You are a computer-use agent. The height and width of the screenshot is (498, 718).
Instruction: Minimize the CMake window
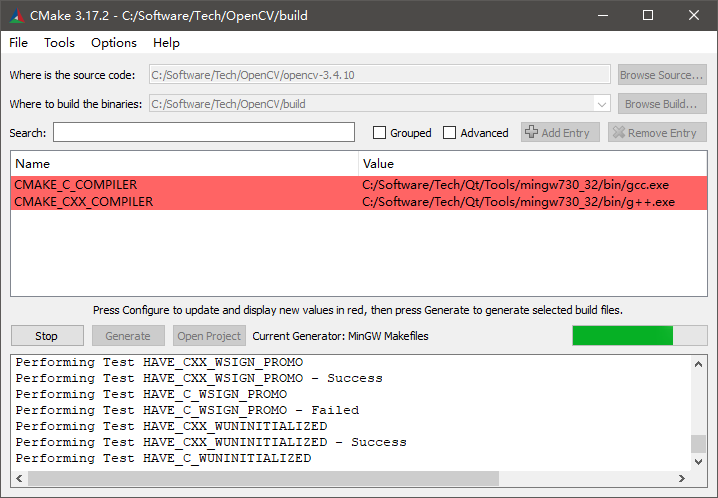click(x=603, y=16)
